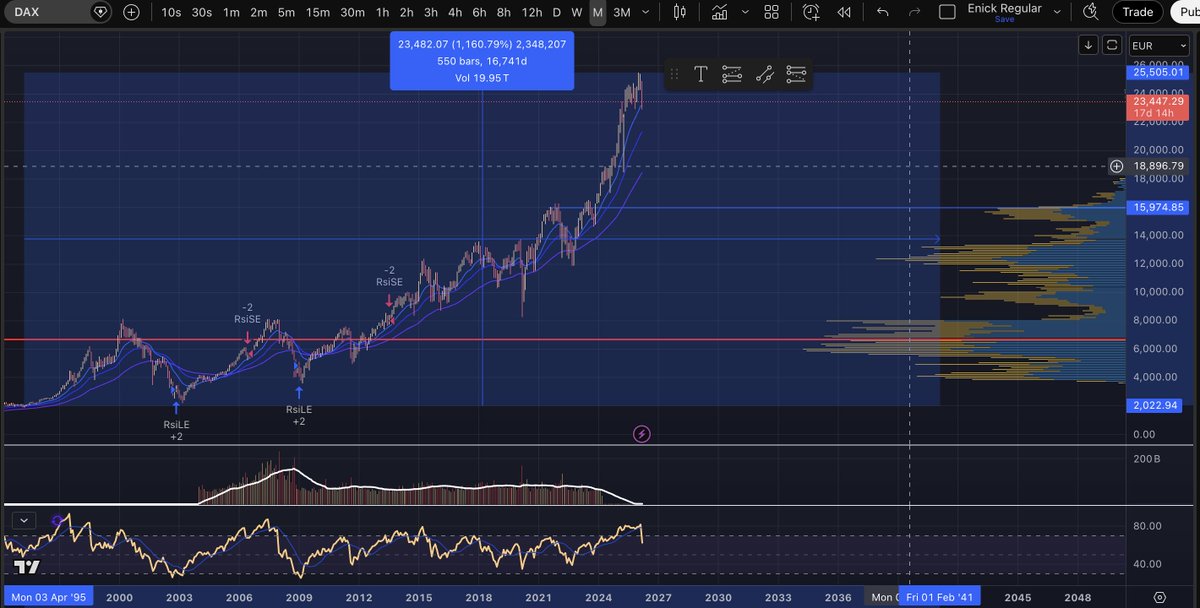Select the line style tool in the floating toolbar
The height and width of the screenshot is (608, 1200).
[764, 74]
